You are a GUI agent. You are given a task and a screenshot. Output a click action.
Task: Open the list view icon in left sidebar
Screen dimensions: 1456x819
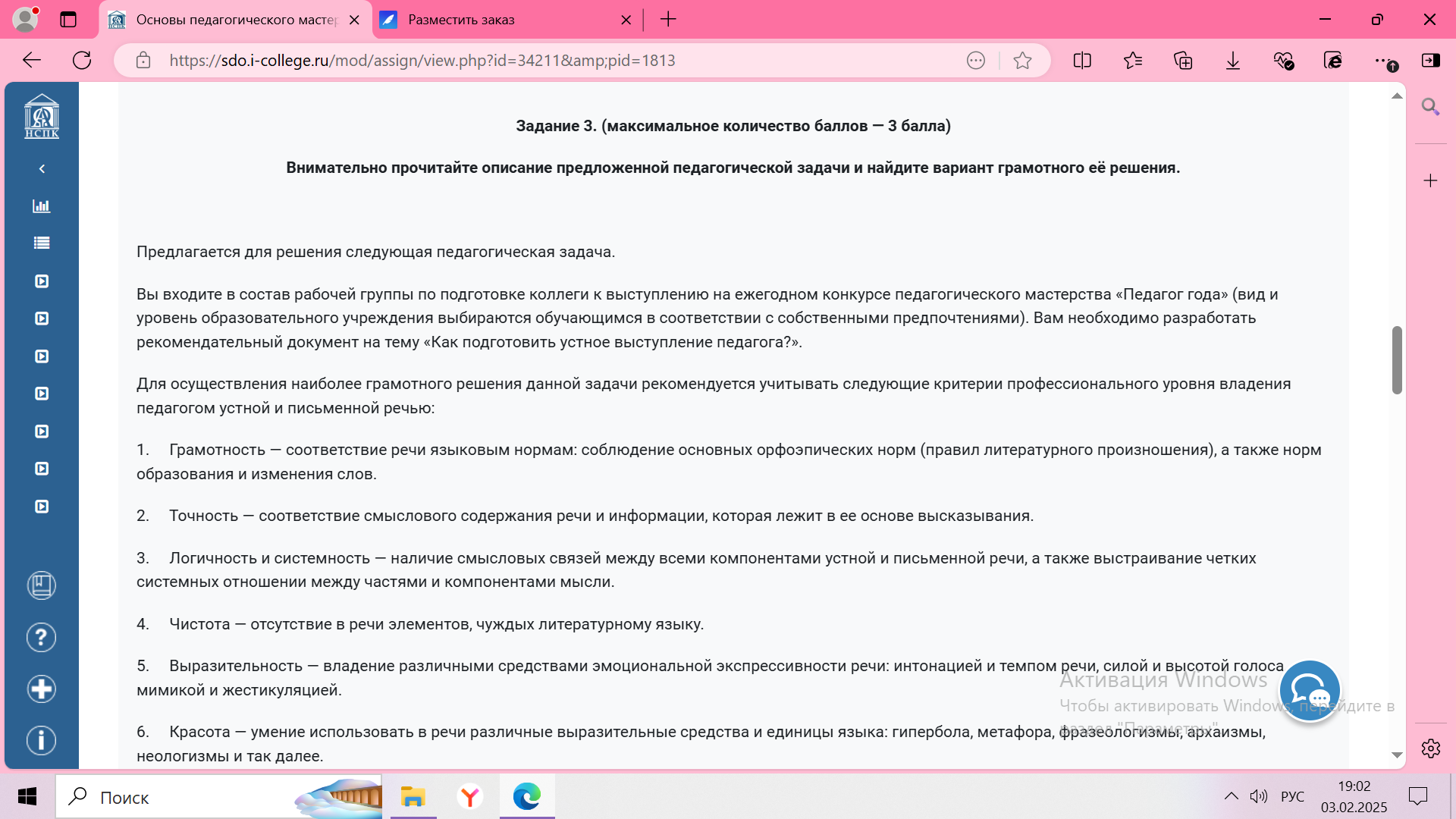42,243
